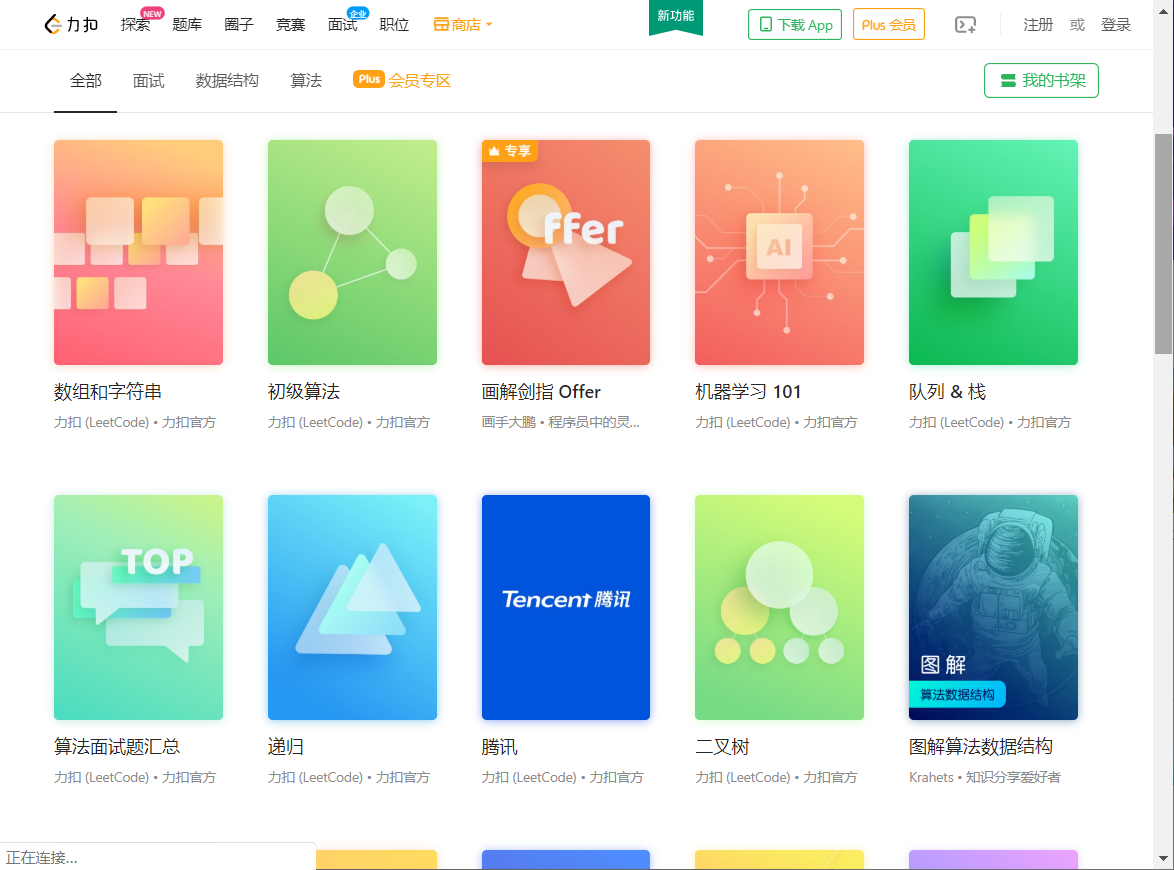Viewport: 1174px width, 870px height.
Task: Open the Plus 会员专区 tab
Action: (x=402, y=80)
